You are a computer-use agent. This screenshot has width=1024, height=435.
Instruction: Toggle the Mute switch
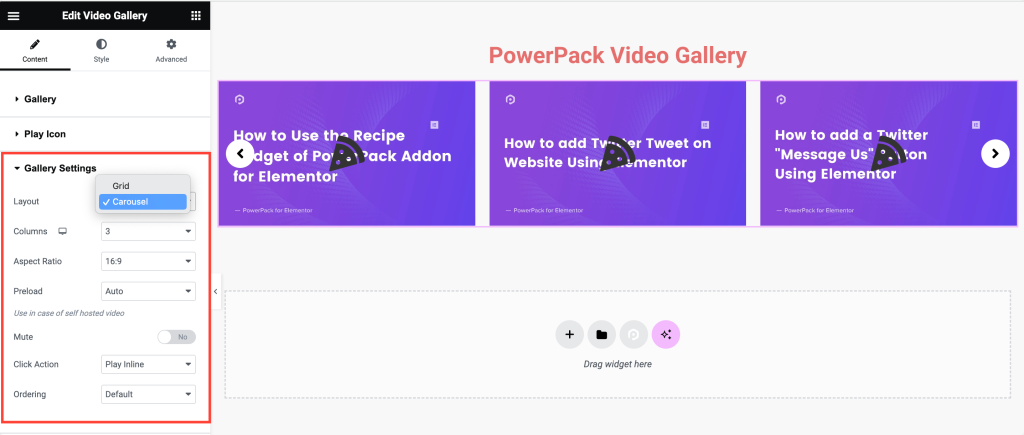point(176,337)
